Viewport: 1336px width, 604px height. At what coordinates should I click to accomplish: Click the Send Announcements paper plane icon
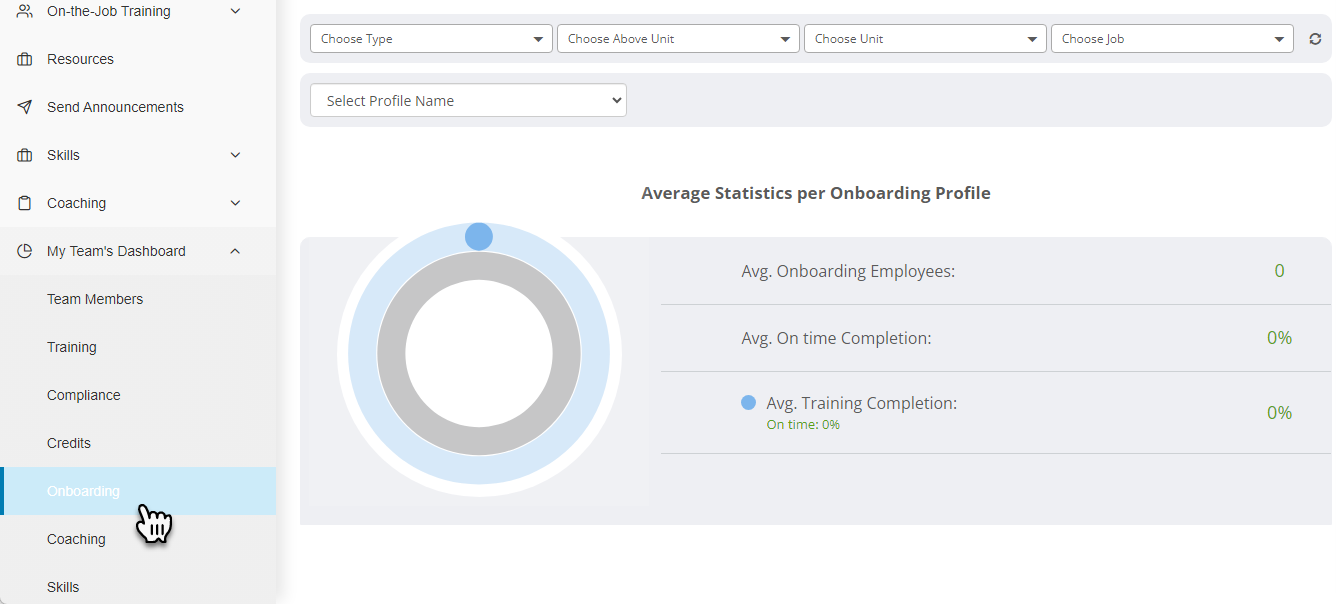tap(25, 107)
